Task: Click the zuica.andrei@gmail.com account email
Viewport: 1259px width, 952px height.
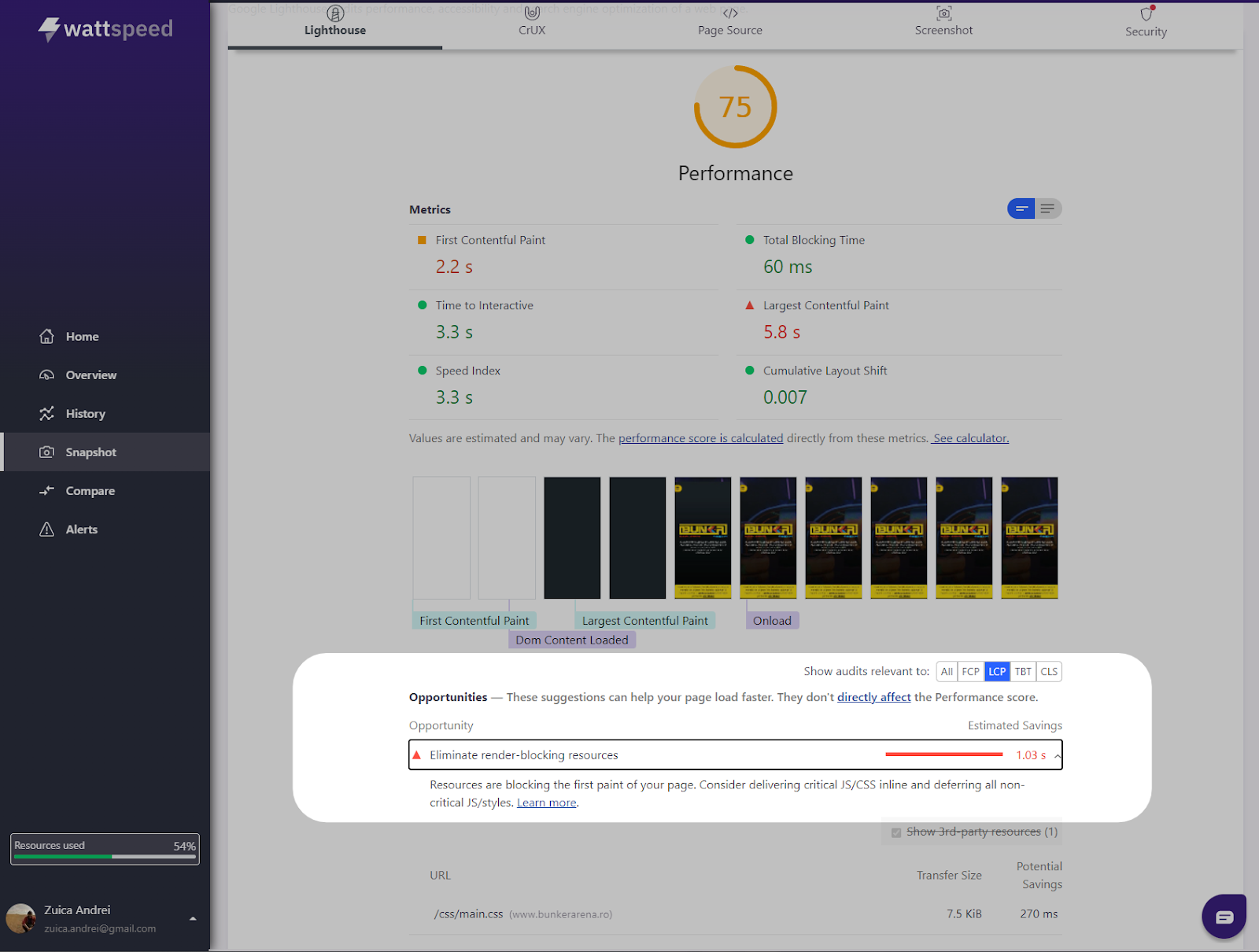Action: 100,928
